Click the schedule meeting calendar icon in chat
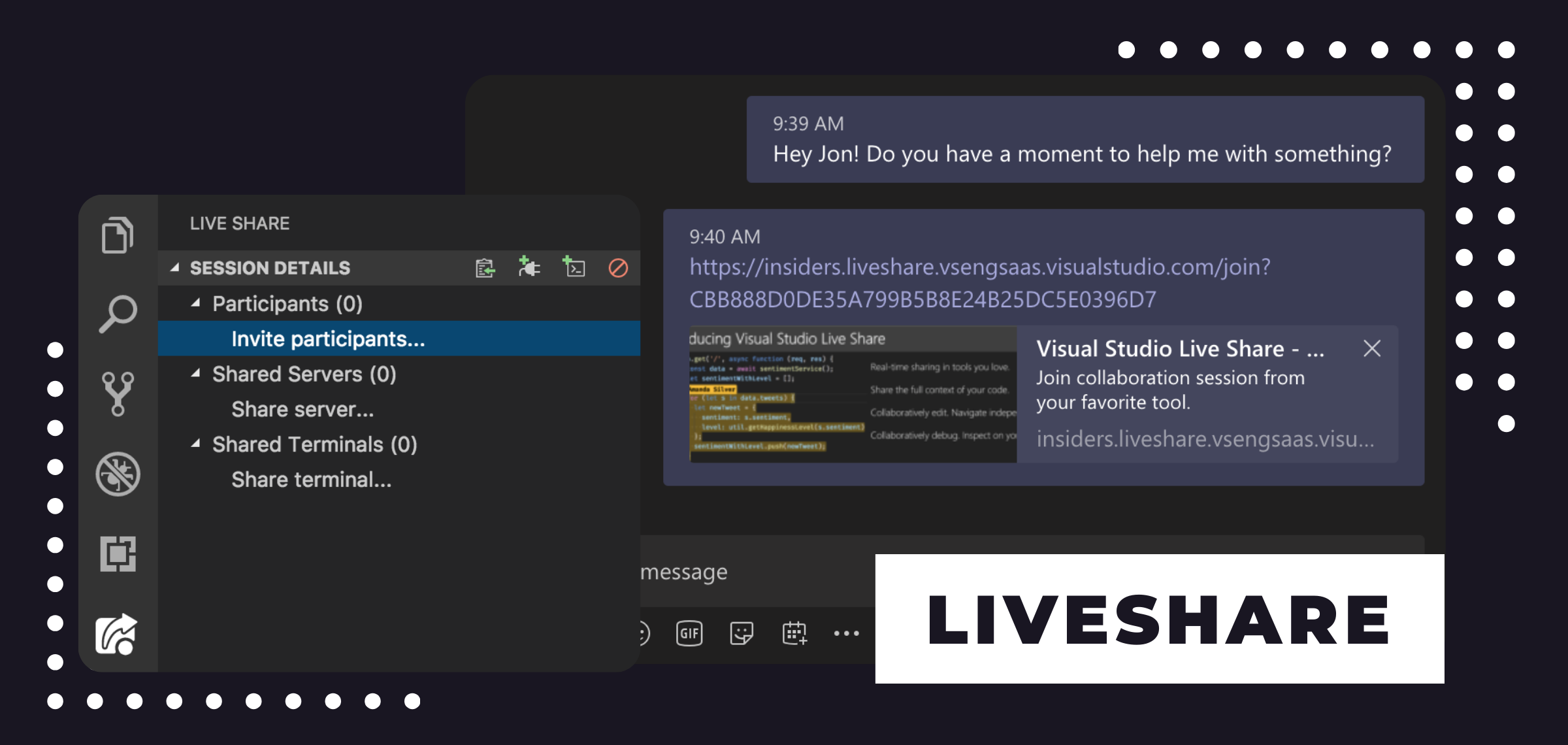Screen dimensions: 1568x745 [x=794, y=633]
